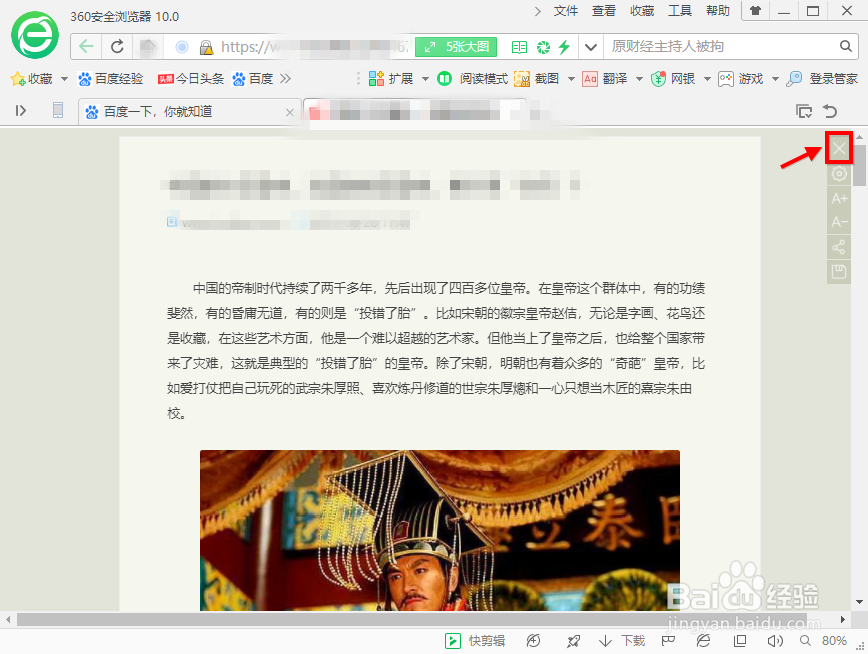This screenshot has width=868, height=654.
Task: Click the skin shirt icon in title bar
Action: pos(755,11)
